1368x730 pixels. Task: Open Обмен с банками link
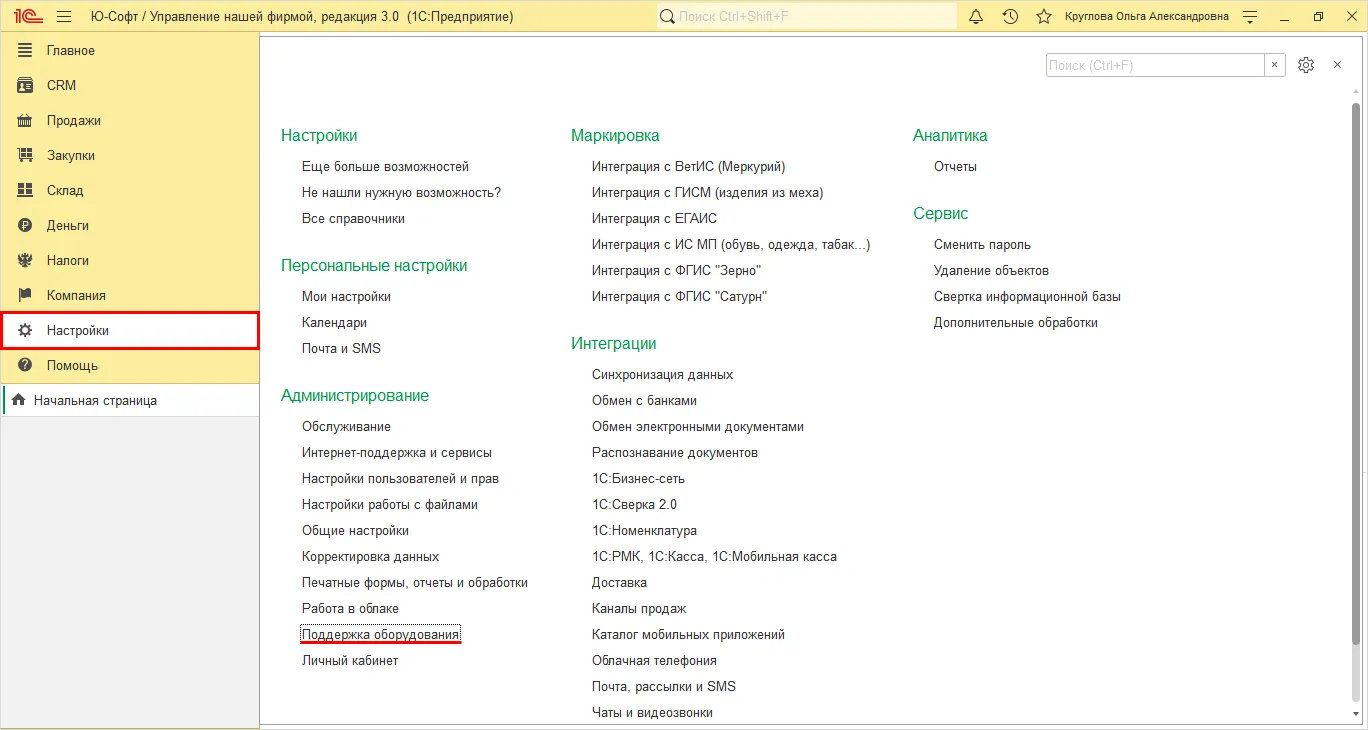coord(644,400)
